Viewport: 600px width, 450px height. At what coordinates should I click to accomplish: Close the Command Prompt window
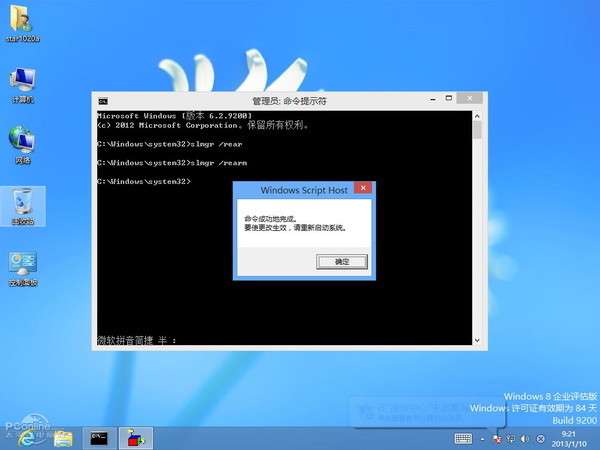point(470,98)
